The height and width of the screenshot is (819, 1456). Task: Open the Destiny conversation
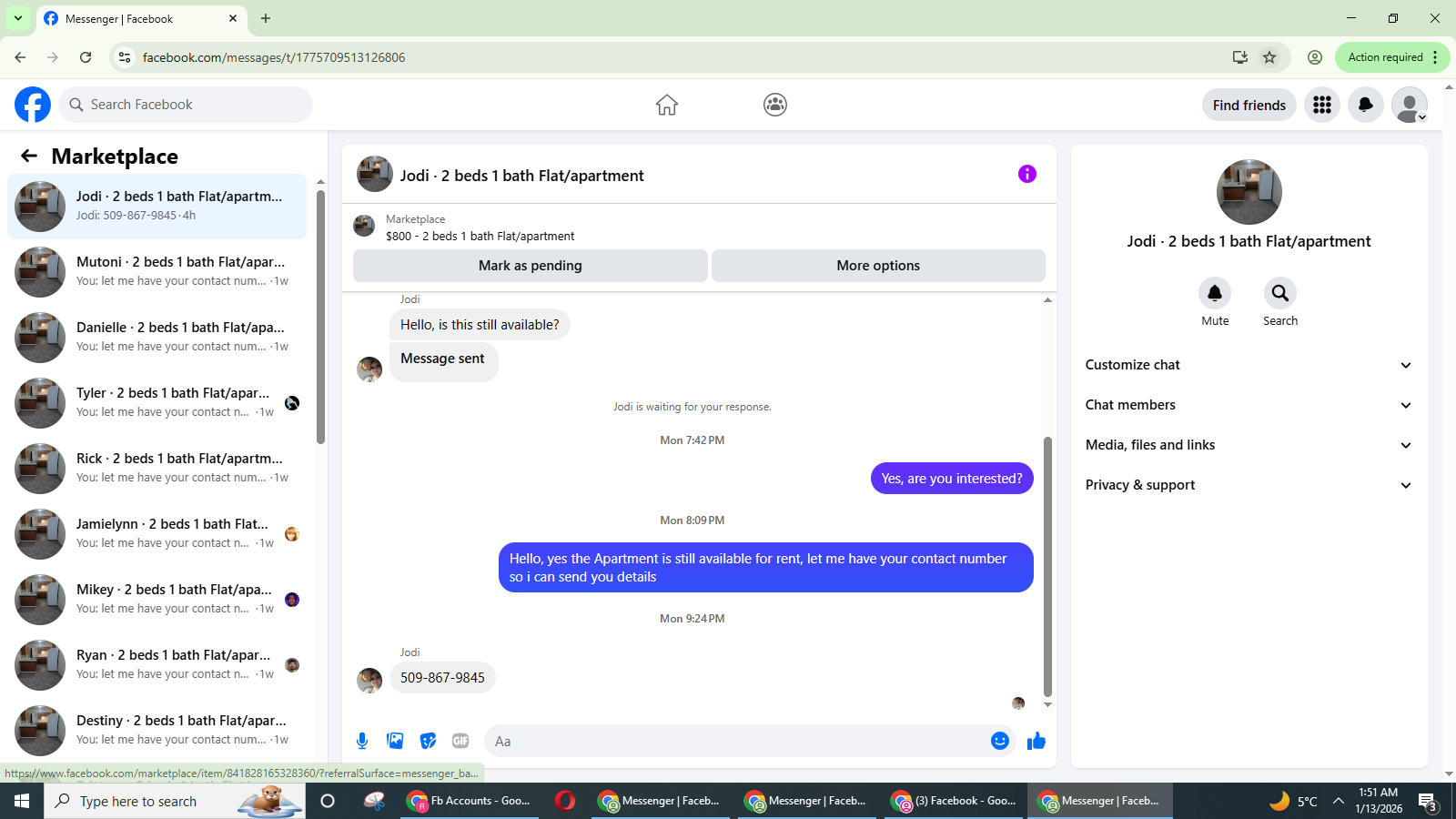[157, 731]
